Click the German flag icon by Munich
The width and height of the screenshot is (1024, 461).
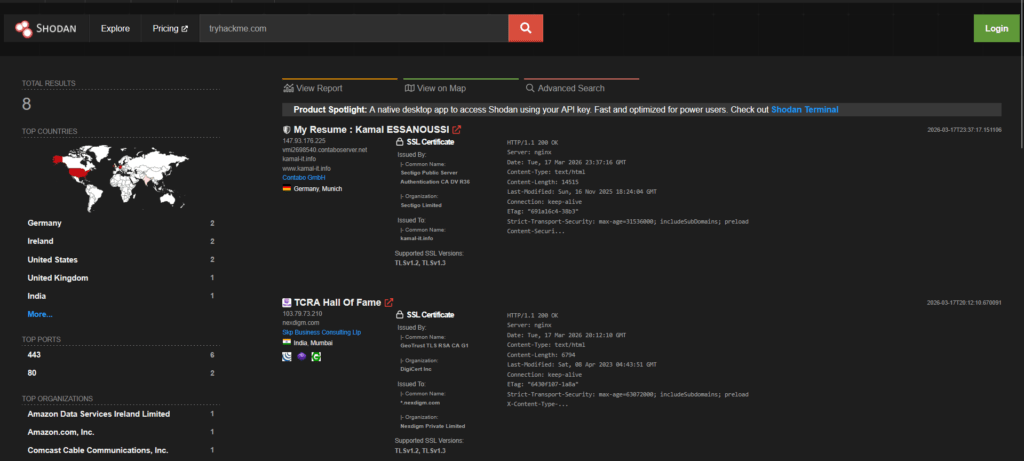287,189
